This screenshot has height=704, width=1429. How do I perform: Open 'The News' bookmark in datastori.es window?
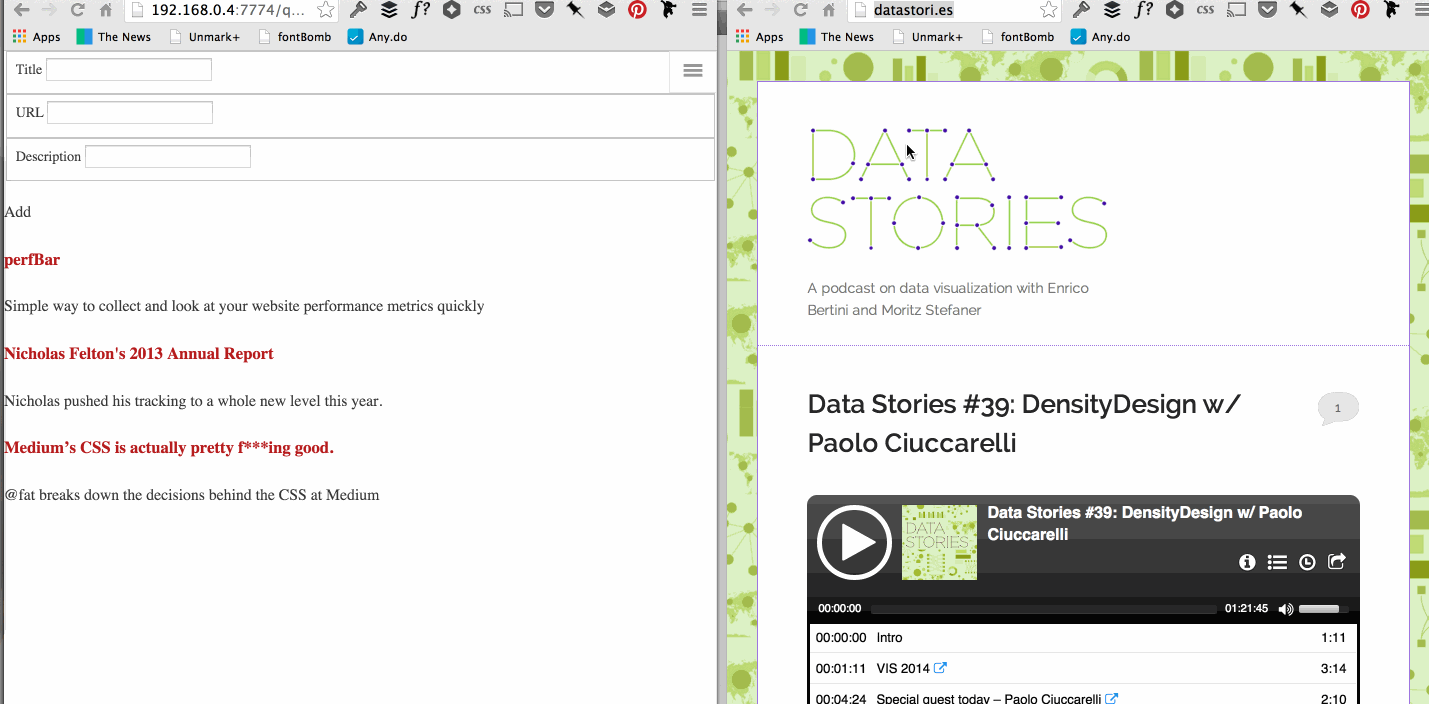837,37
